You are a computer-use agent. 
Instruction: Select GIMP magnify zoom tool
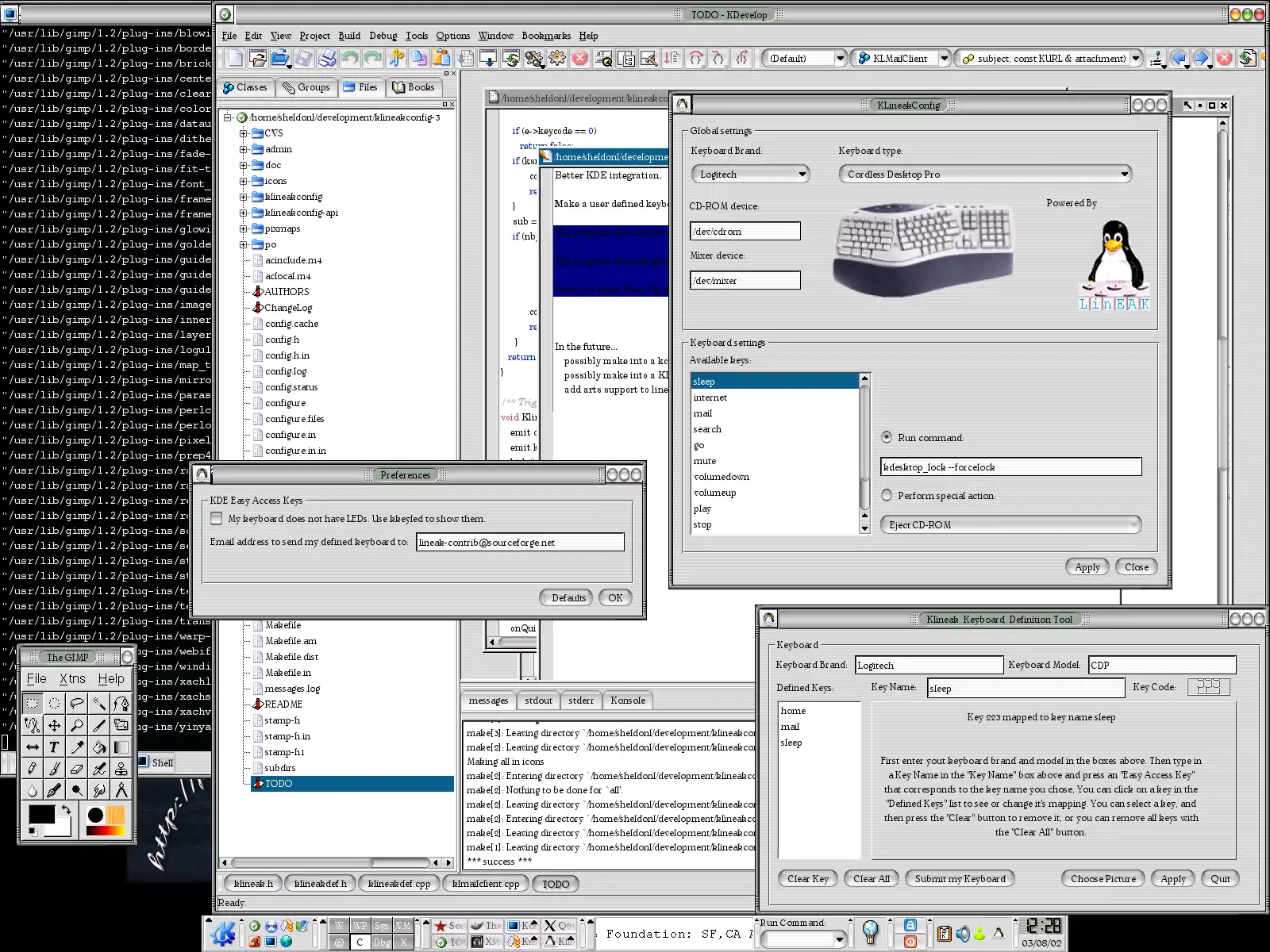coord(76,724)
